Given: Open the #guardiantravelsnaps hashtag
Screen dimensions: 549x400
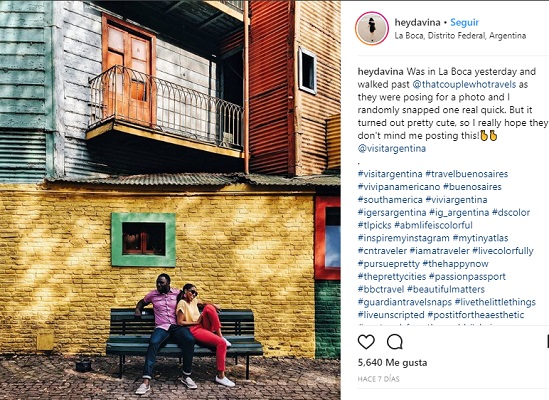Looking at the screenshot, I should coord(404,302).
